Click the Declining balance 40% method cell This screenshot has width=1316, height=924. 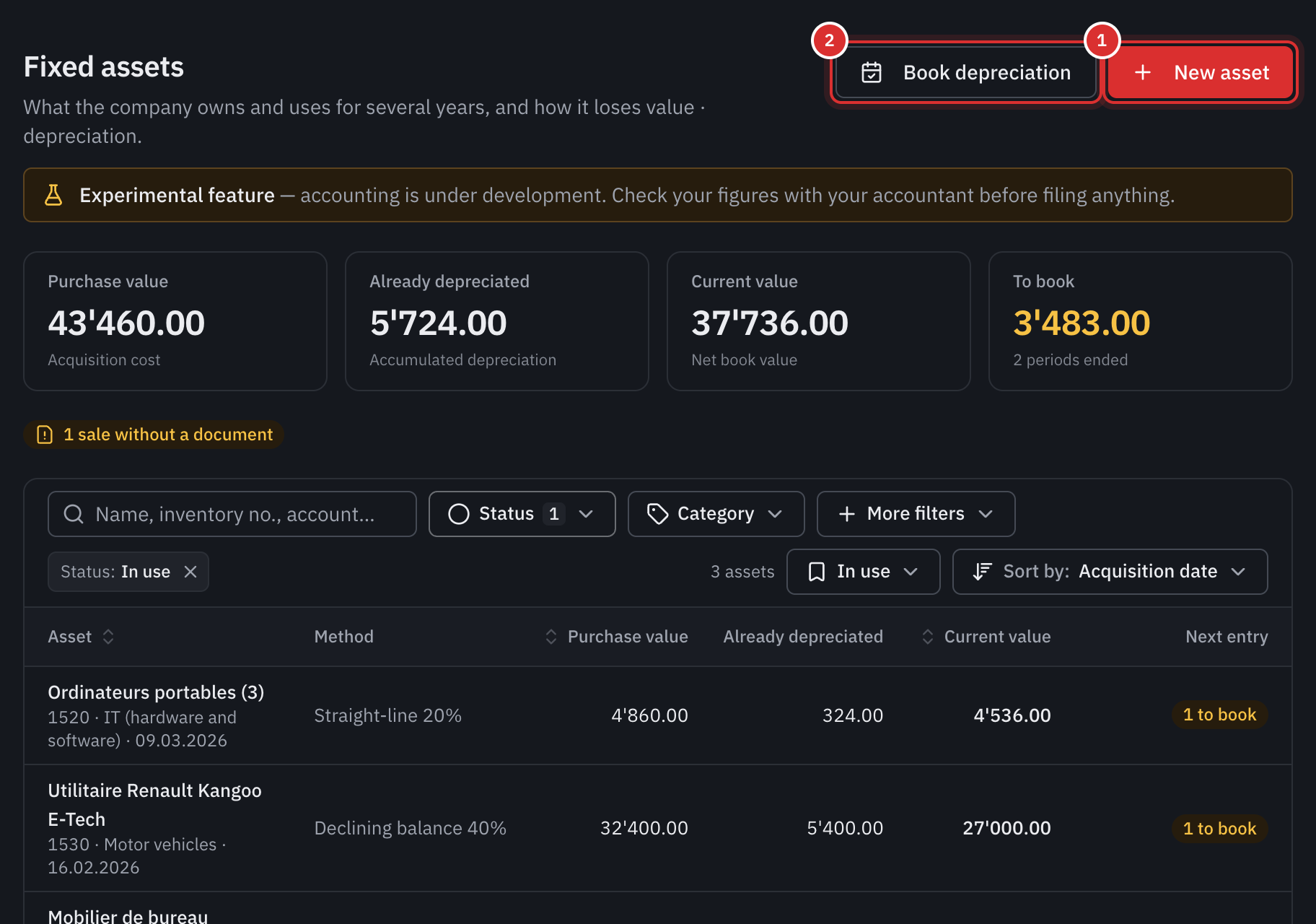pos(410,828)
